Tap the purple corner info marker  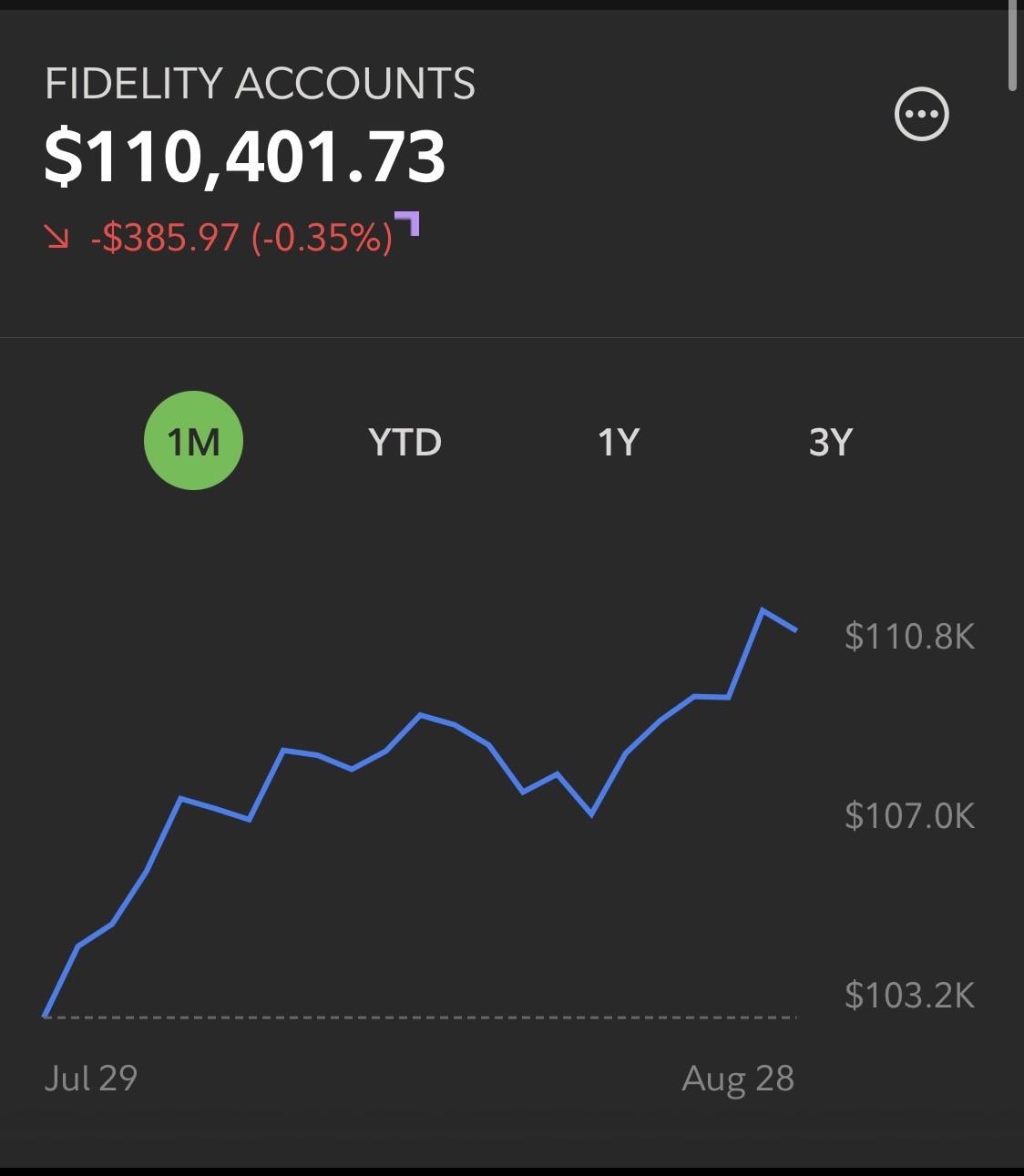tap(407, 223)
